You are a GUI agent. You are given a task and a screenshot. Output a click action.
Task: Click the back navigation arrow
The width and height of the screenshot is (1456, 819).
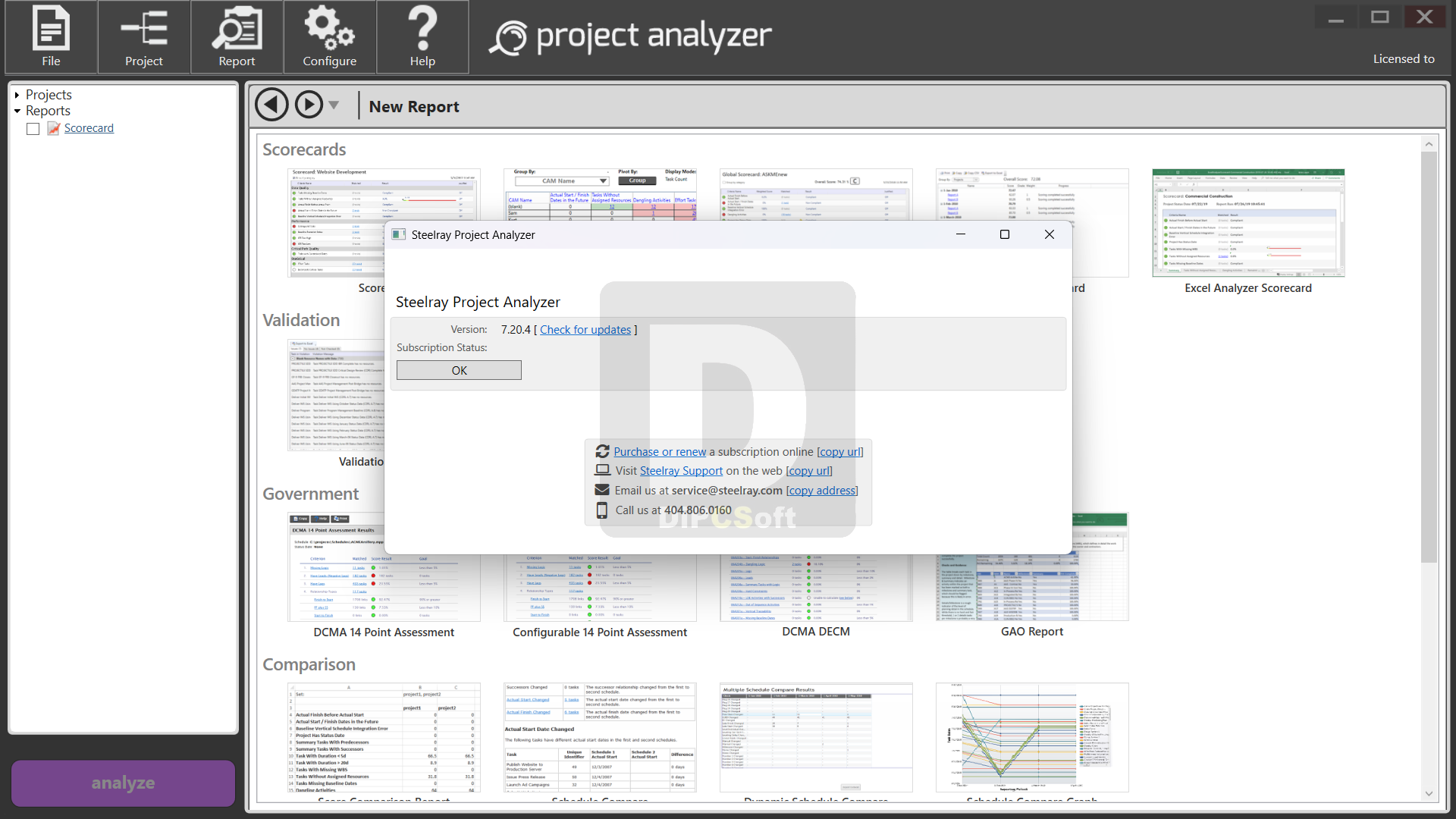271,105
